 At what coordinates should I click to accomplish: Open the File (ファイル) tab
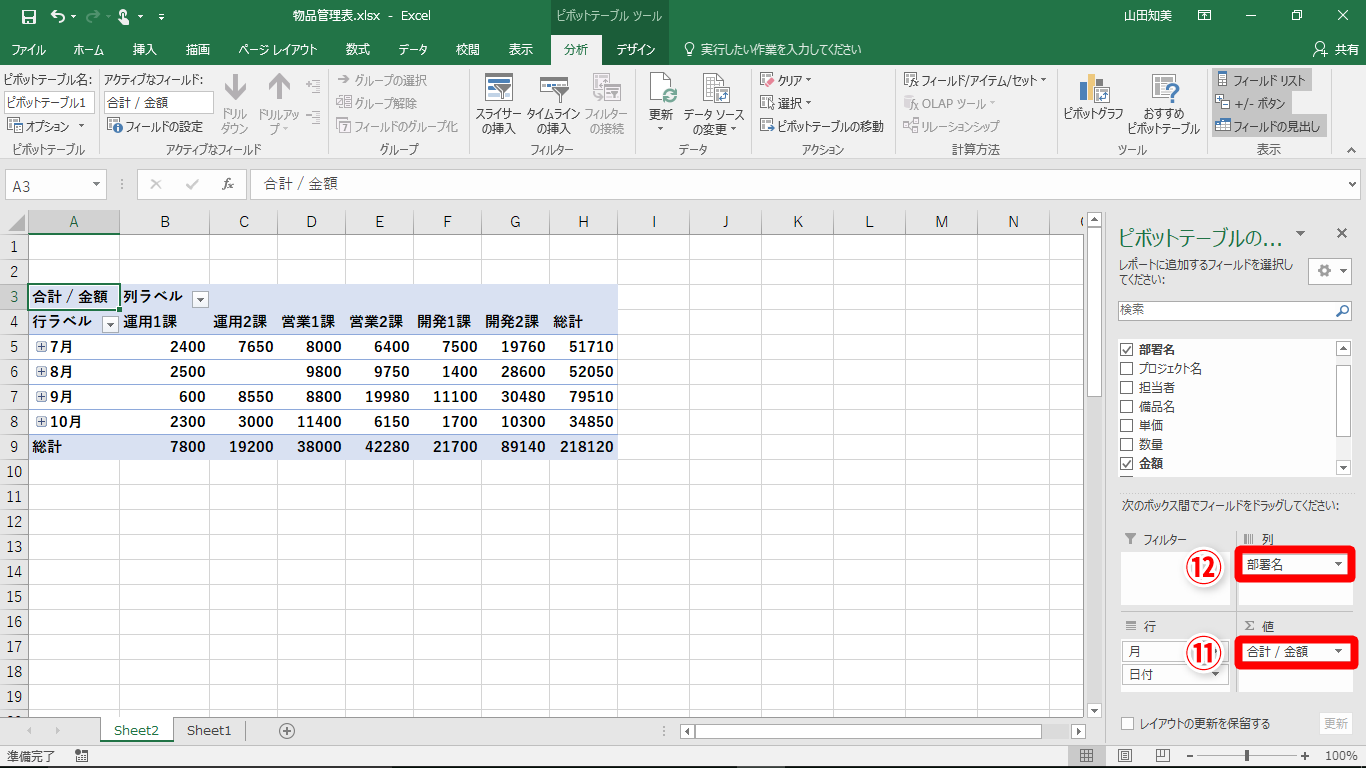[x=28, y=49]
